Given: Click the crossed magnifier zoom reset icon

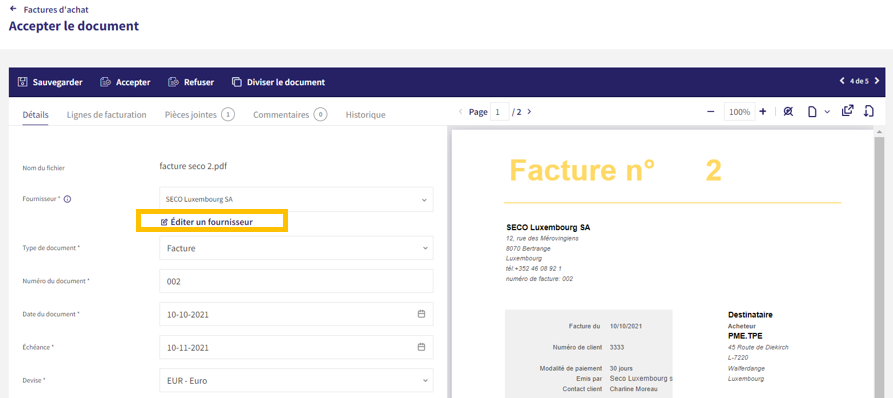Looking at the screenshot, I should tap(788, 112).
